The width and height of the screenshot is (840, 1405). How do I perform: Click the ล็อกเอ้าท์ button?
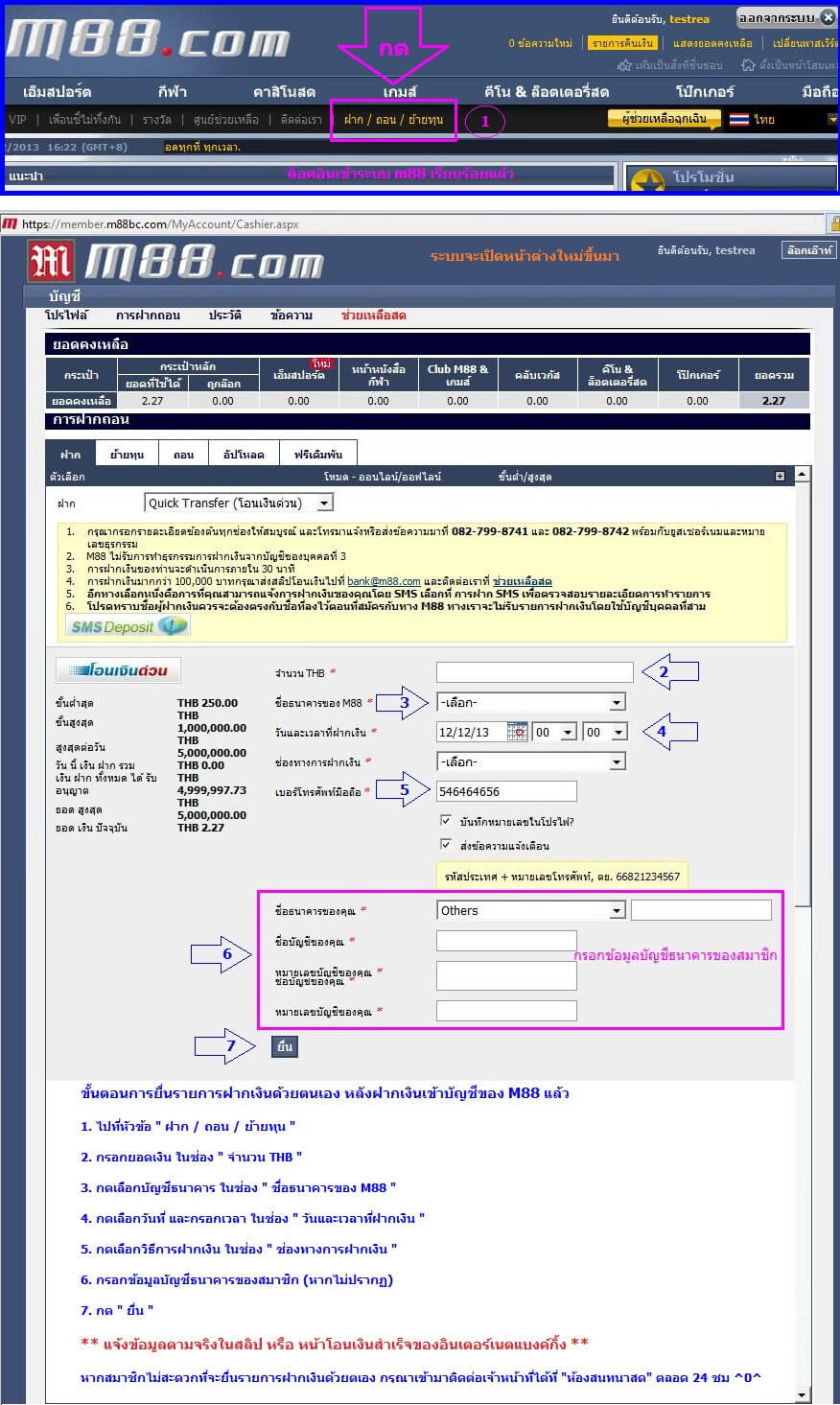[809, 249]
